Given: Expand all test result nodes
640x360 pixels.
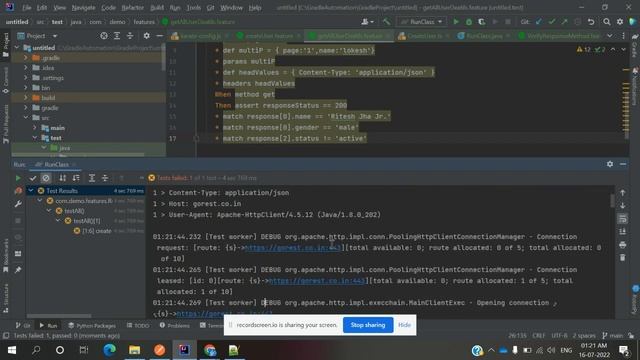Looking at the screenshot, I should [92, 178].
